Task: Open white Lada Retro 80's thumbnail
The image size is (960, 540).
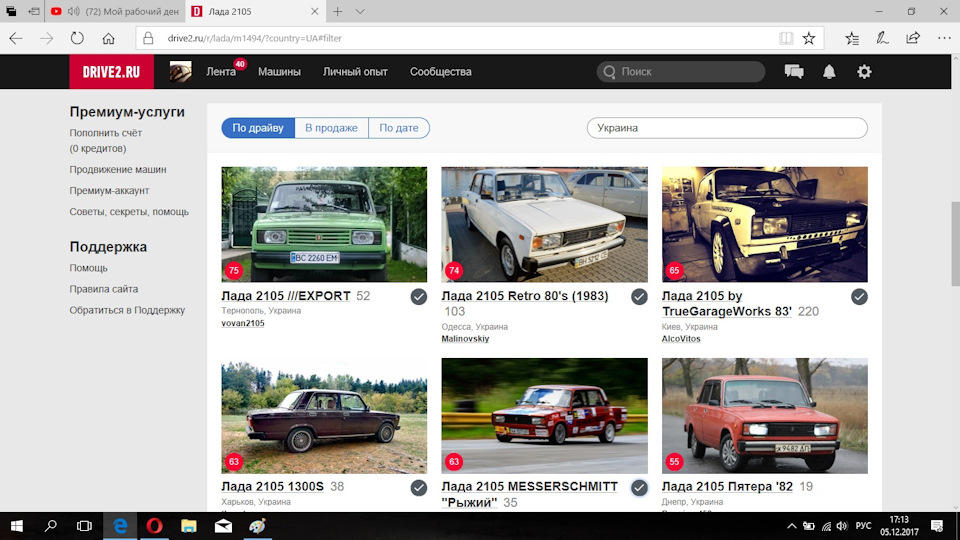Action: (544, 224)
